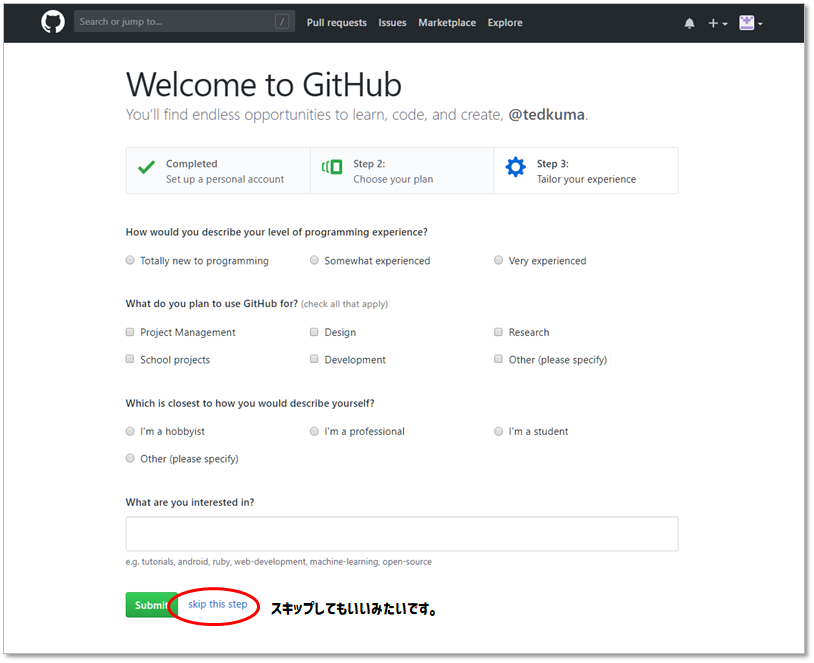Click the green checkmark on Completed step
Image resolution: width=814 pixels, height=663 pixels.
click(x=144, y=166)
